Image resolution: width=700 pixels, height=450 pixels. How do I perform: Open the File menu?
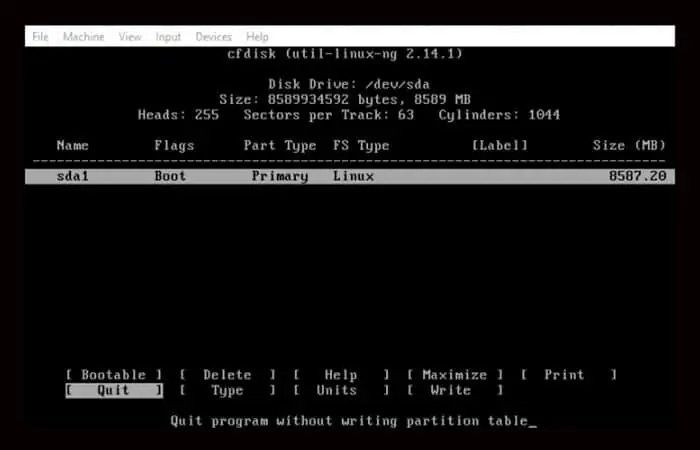[40, 37]
